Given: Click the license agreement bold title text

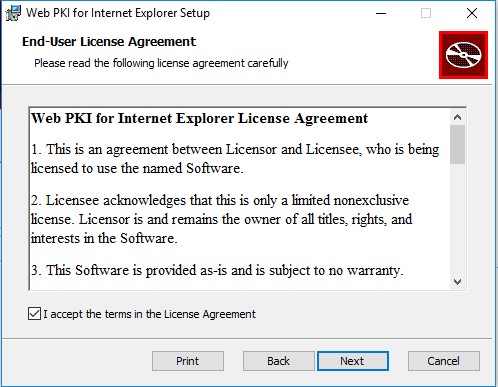Looking at the screenshot, I should (x=199, y=118).
